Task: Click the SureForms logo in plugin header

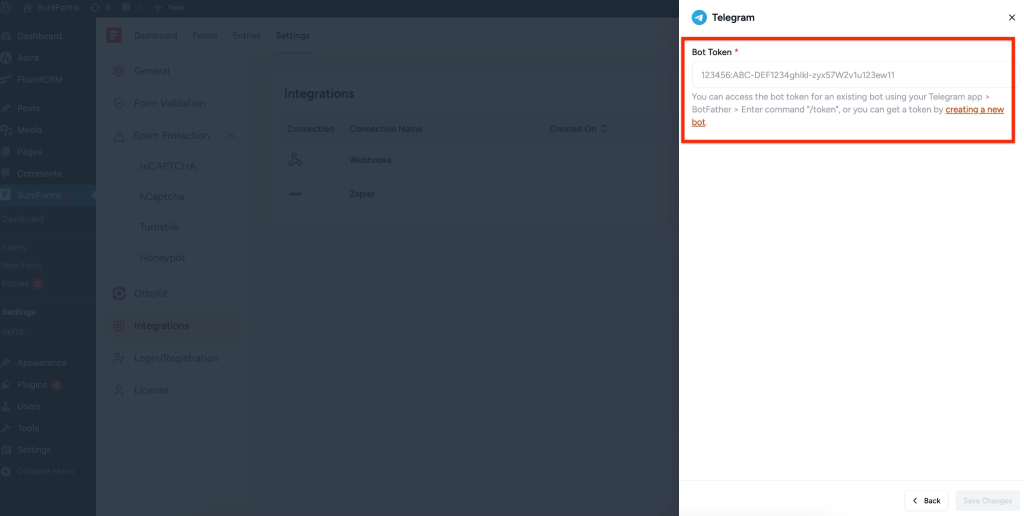Action: tap(114, 35)
